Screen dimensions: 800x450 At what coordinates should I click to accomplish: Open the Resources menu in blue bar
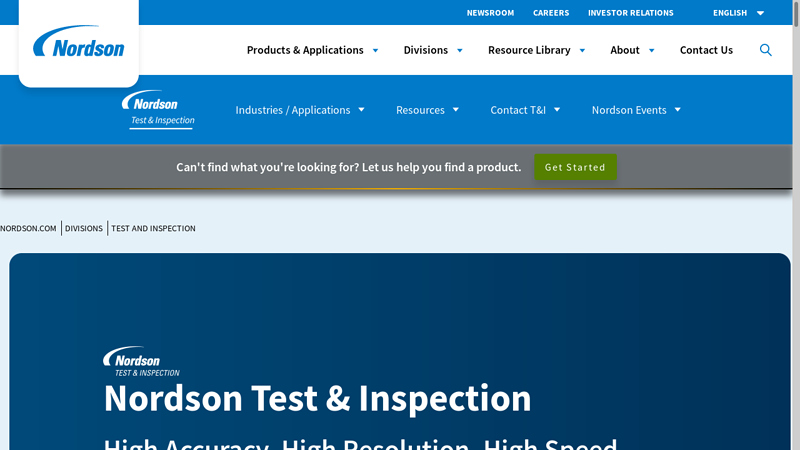click(420, 110)
